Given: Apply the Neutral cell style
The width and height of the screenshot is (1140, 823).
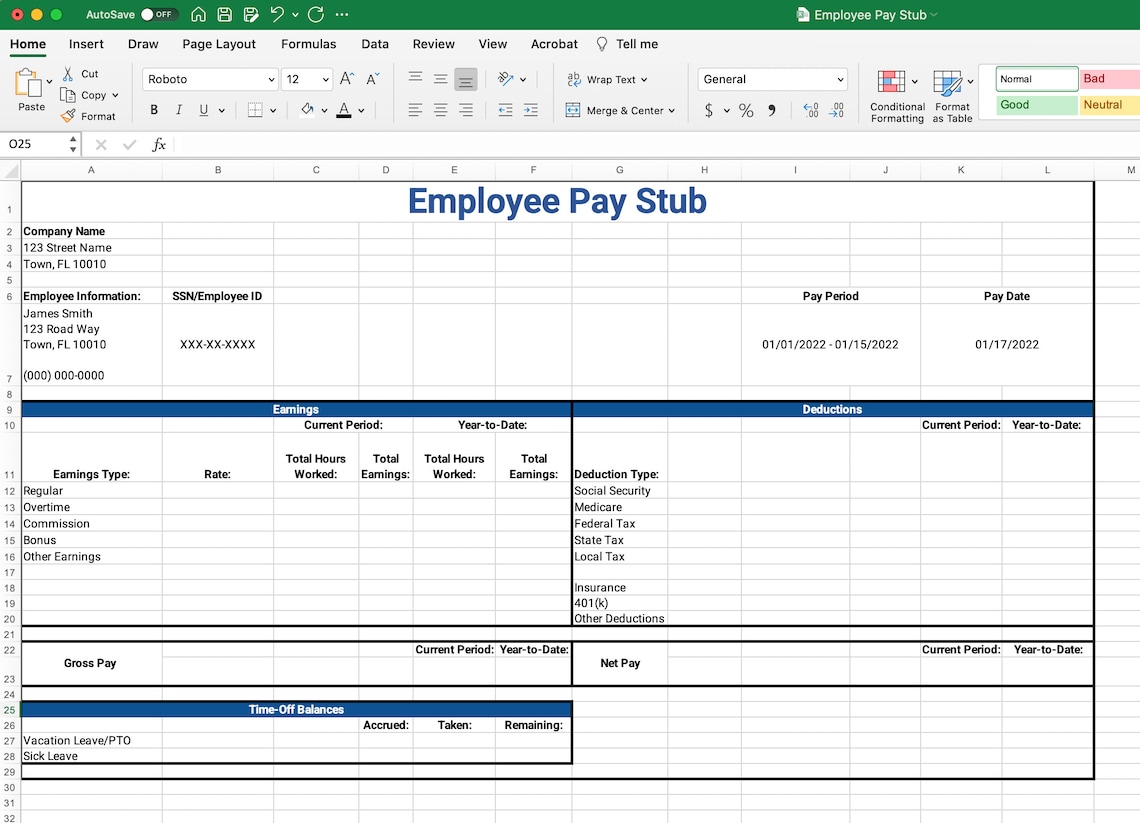Looking at the screenshot, I should coord(1109,105).
